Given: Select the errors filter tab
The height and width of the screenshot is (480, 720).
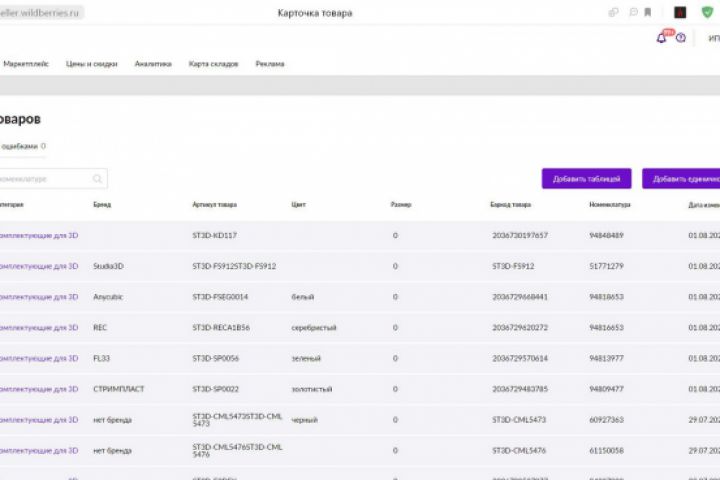Looking at the screenshot, I should [x=22, y=146].
